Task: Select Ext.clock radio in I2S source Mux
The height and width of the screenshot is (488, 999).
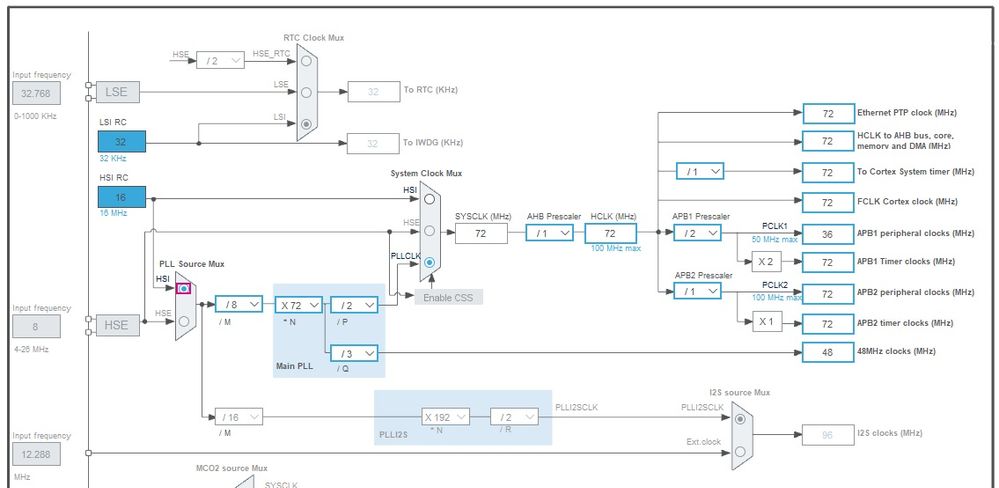Action: pos(740,451)
